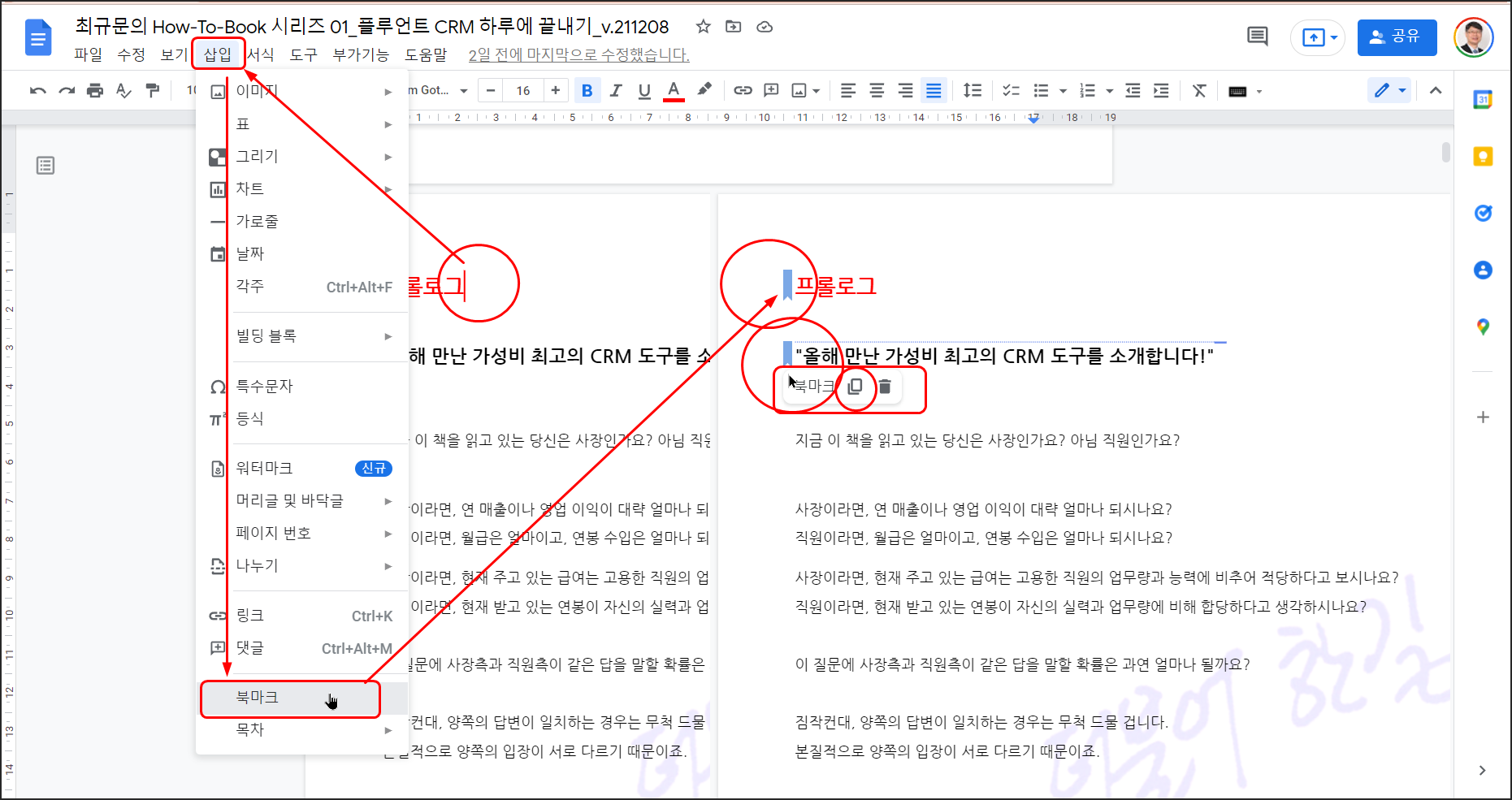Click the 공유 share button
Image resolution: width=1512 pixels, height=800 pixels.
1397,37
